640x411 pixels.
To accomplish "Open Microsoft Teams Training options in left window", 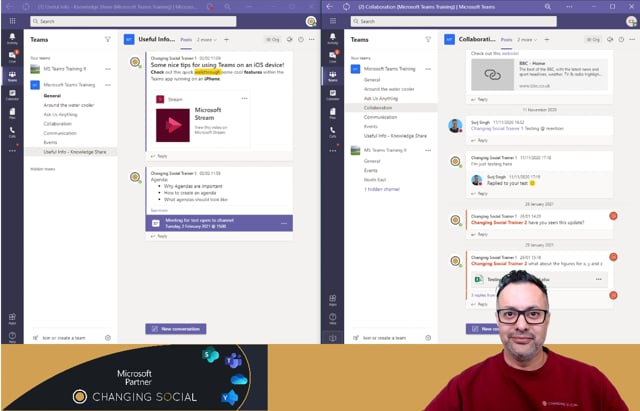I will (x=108, y=85).
